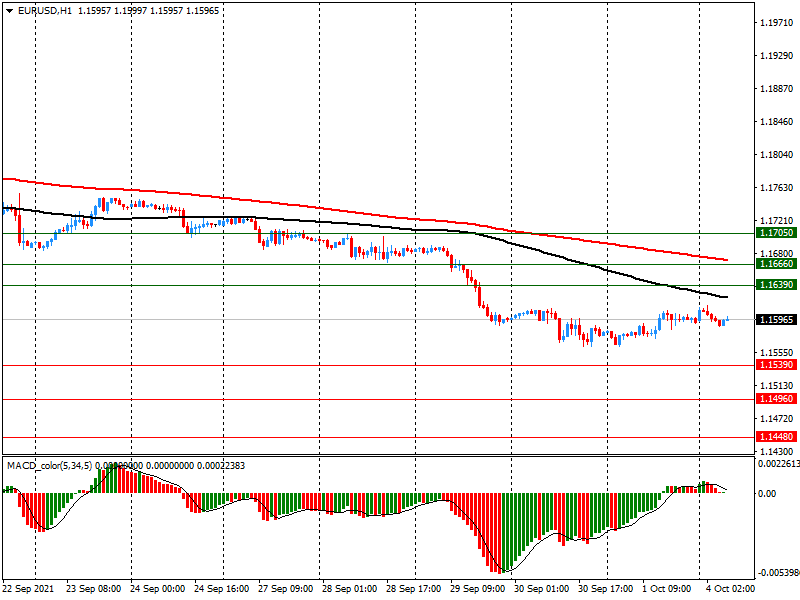Click the 30 Sep 17:00 time axis label
This screenshot has width=800, height=600.
pos(605,589)
